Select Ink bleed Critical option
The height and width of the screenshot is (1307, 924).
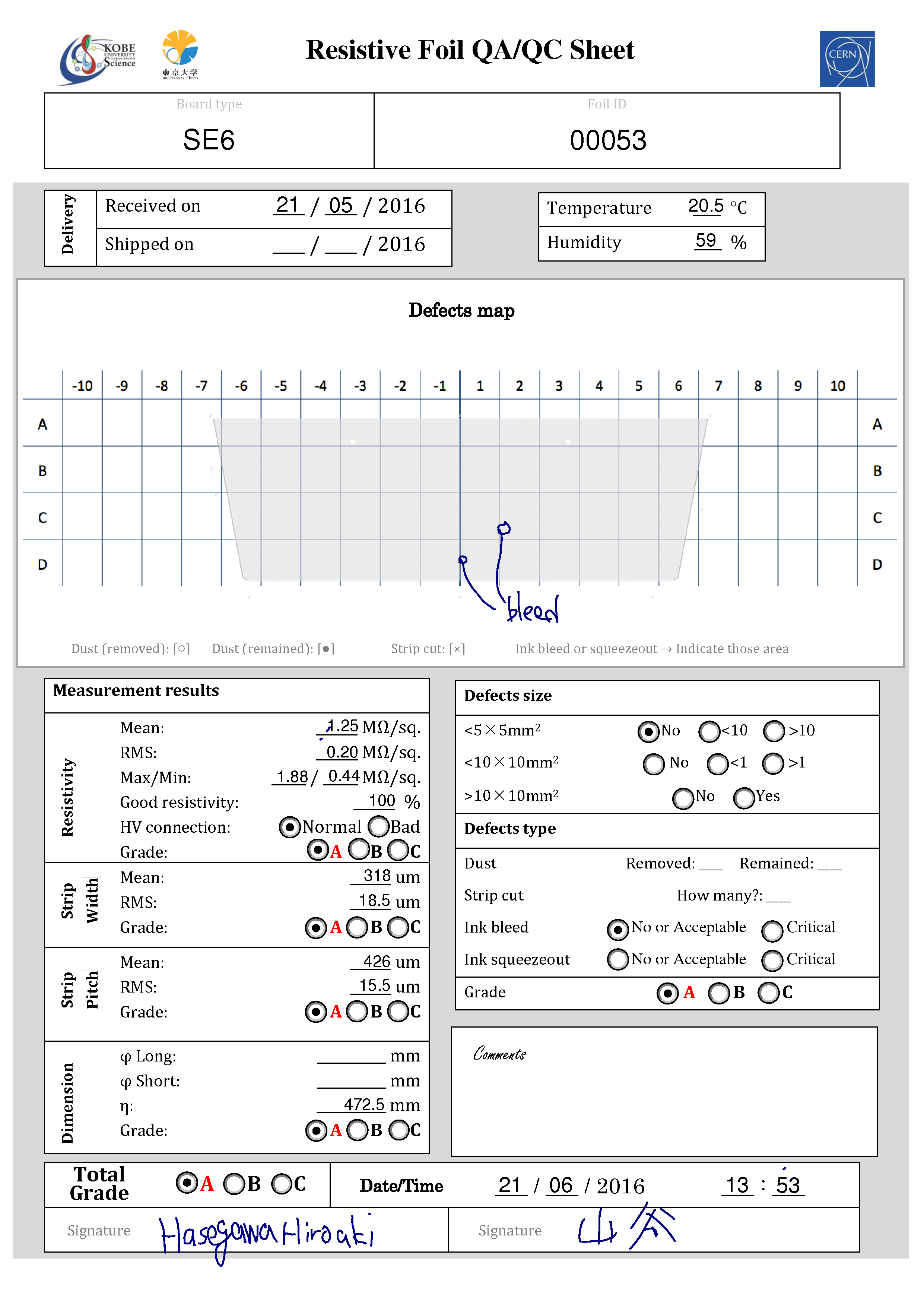(x=772, y=931)
